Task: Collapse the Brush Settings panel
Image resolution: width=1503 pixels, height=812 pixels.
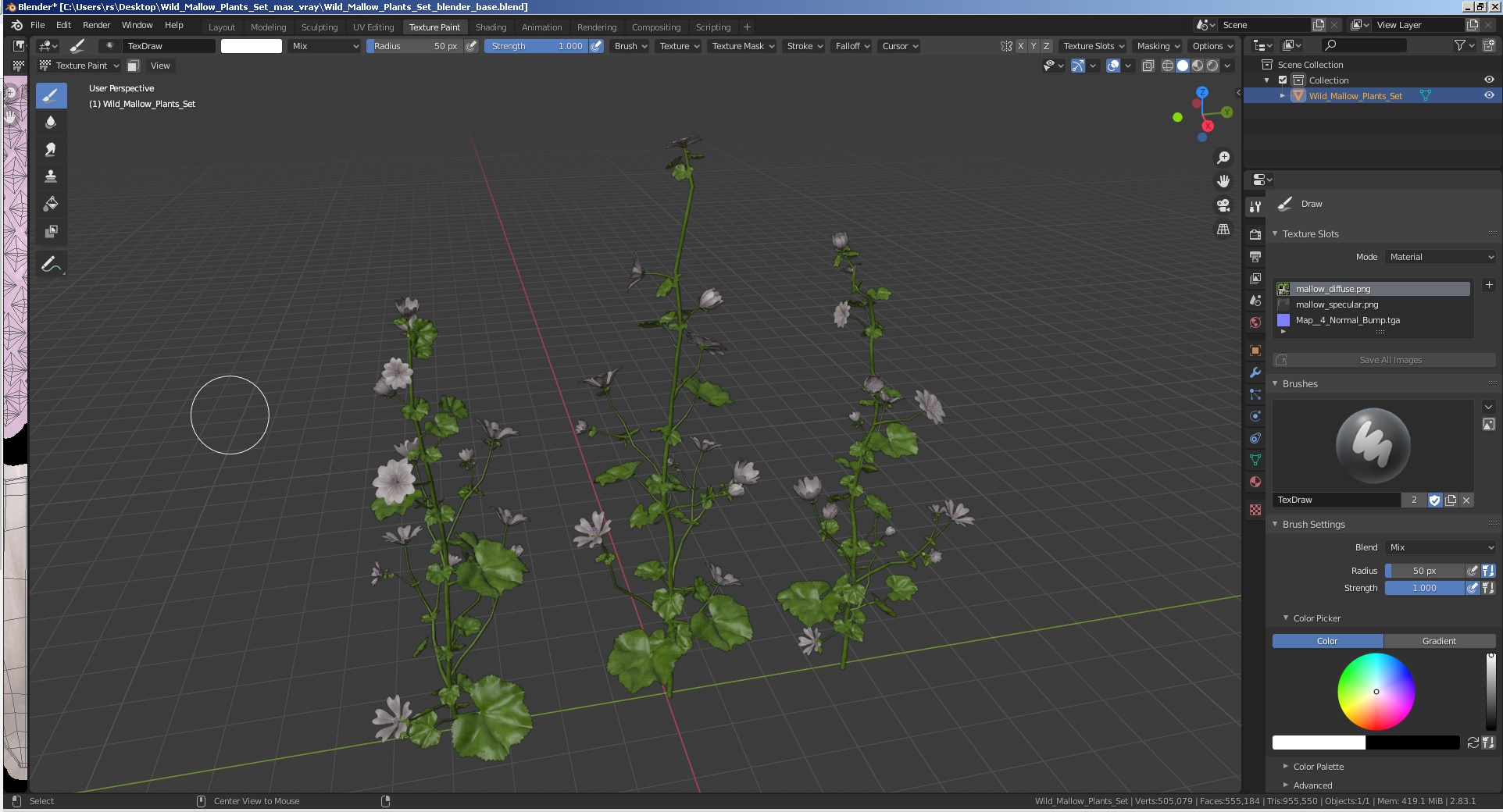Action: [x=1312, y=525]
